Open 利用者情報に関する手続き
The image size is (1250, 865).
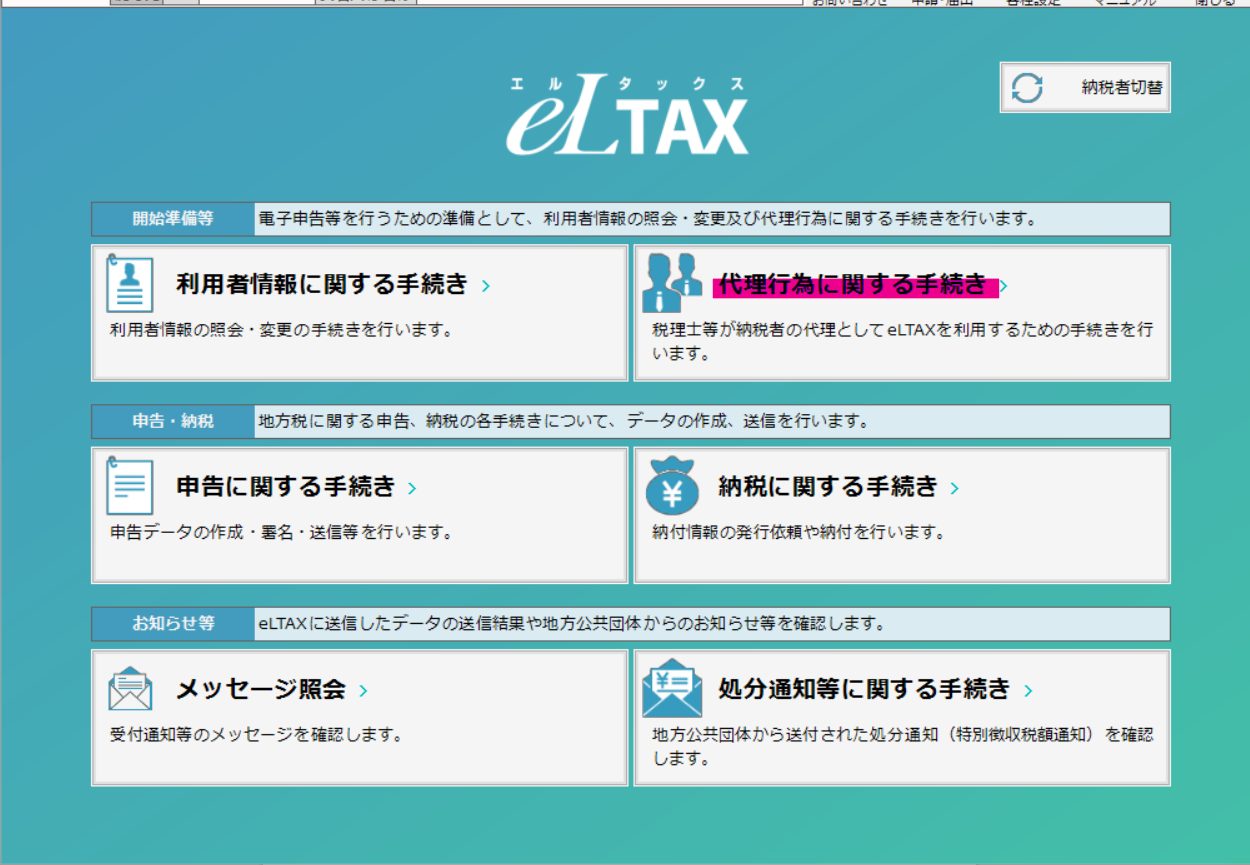coord(322,285)
